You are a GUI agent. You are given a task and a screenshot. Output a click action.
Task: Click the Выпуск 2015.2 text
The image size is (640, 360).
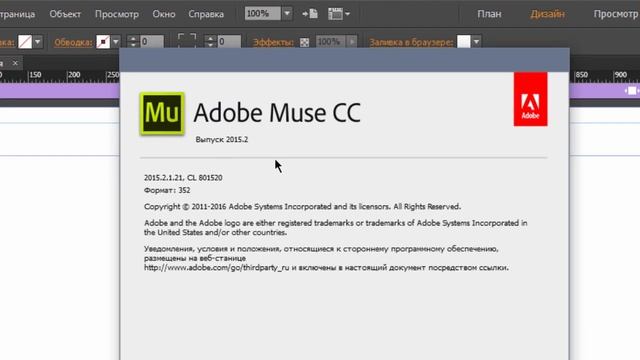pyautogui.click(x=222, y=140)
